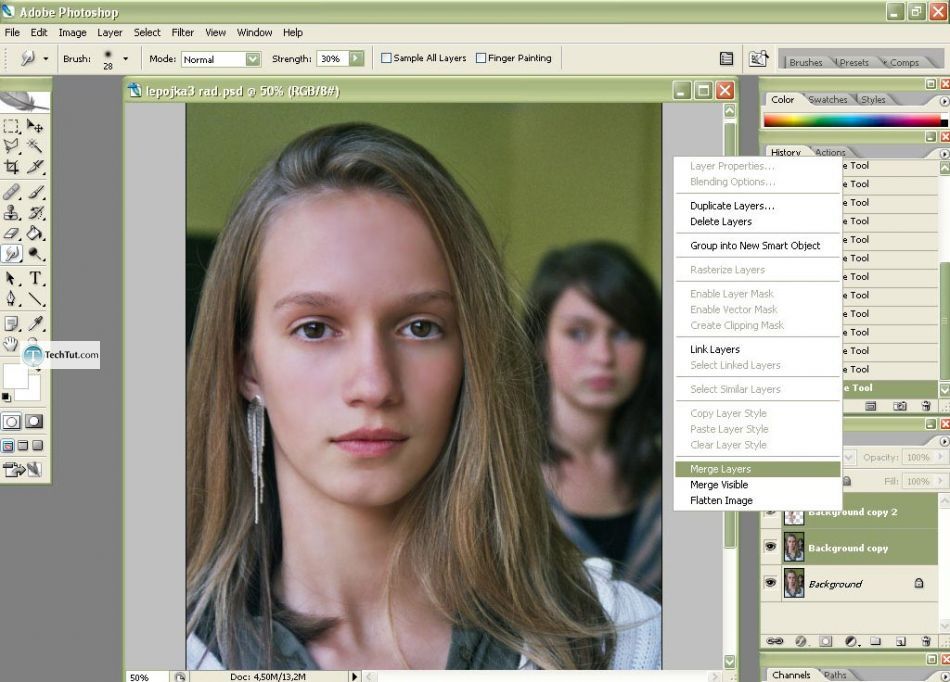Viewport: 950px width, 682px height.
Task: Select the Crop tool
Action: (x=11, y=166)
